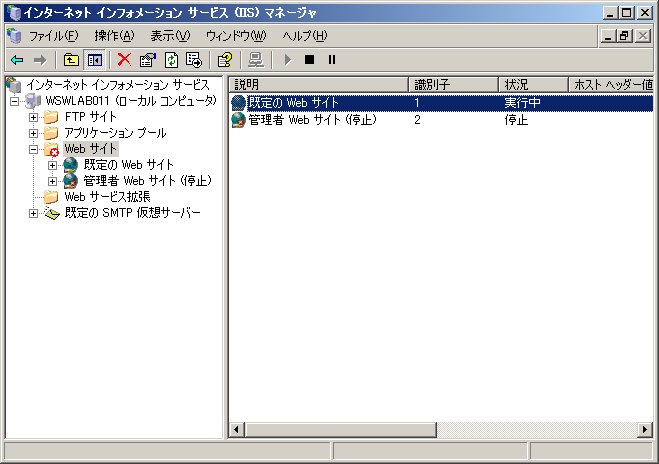Stop the site with the Stop button

tap(310, 60)
